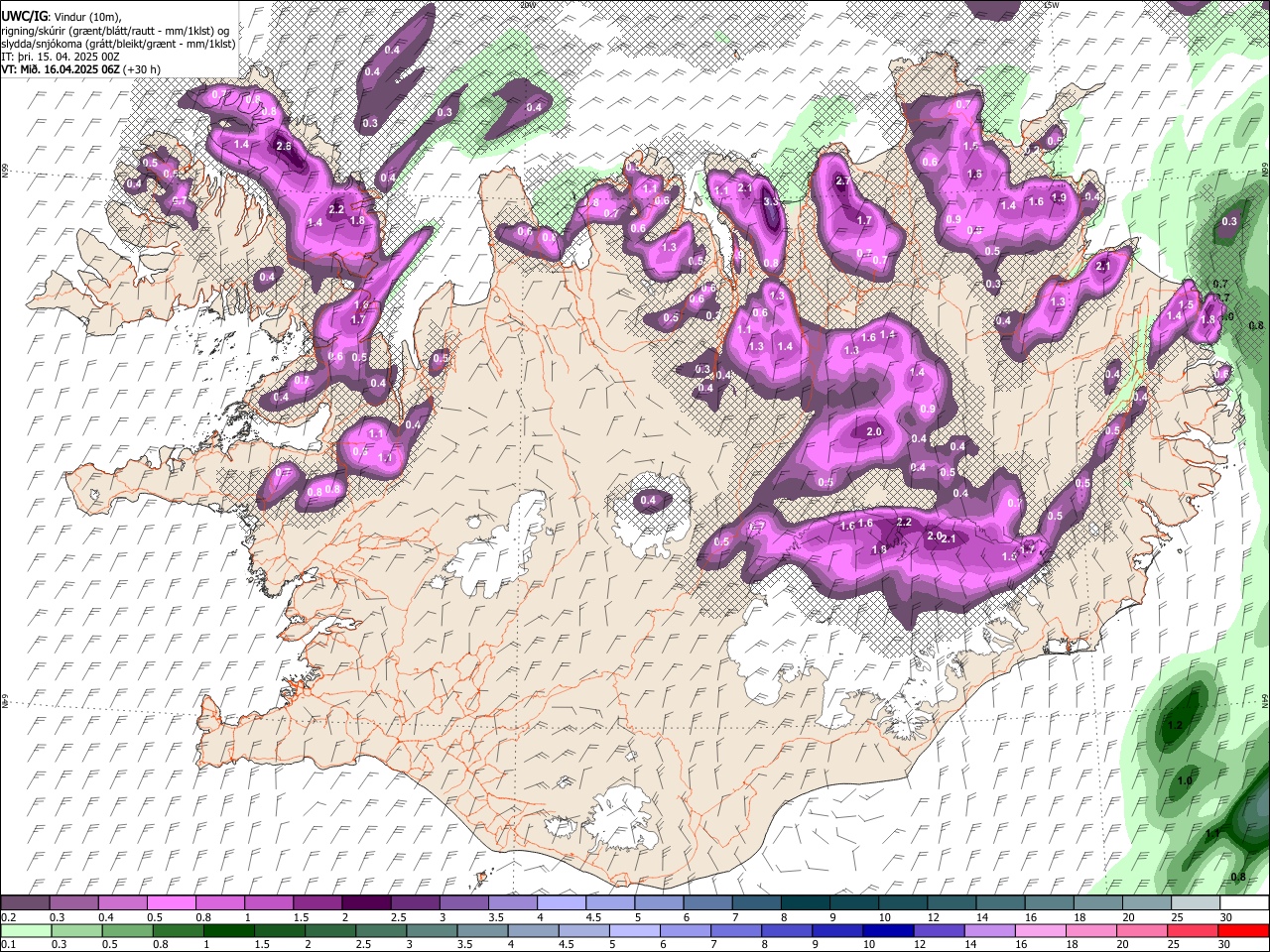
Task: Pick the deep navy blue swatch labeled 10
Action: tap(890, 930)
